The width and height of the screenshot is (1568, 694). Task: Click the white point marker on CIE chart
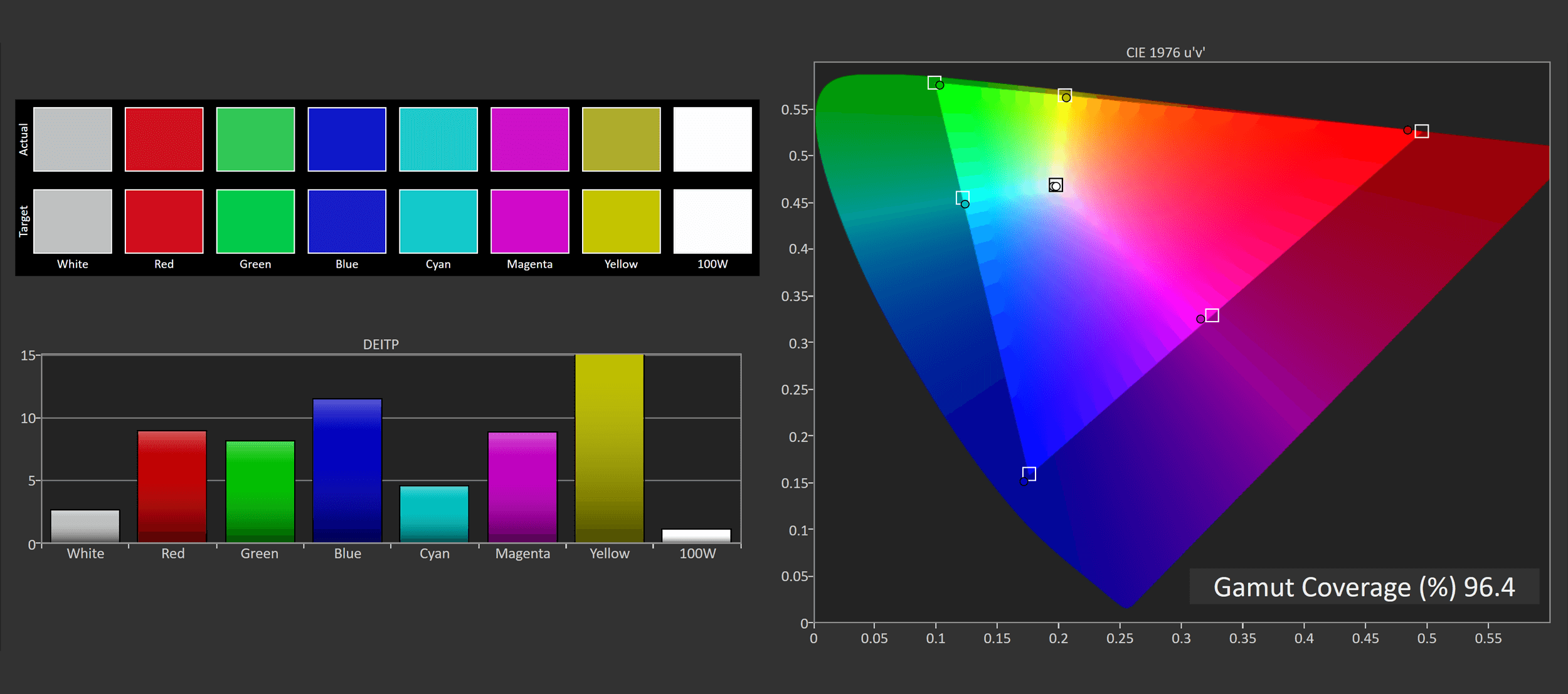click(1056, 185)
